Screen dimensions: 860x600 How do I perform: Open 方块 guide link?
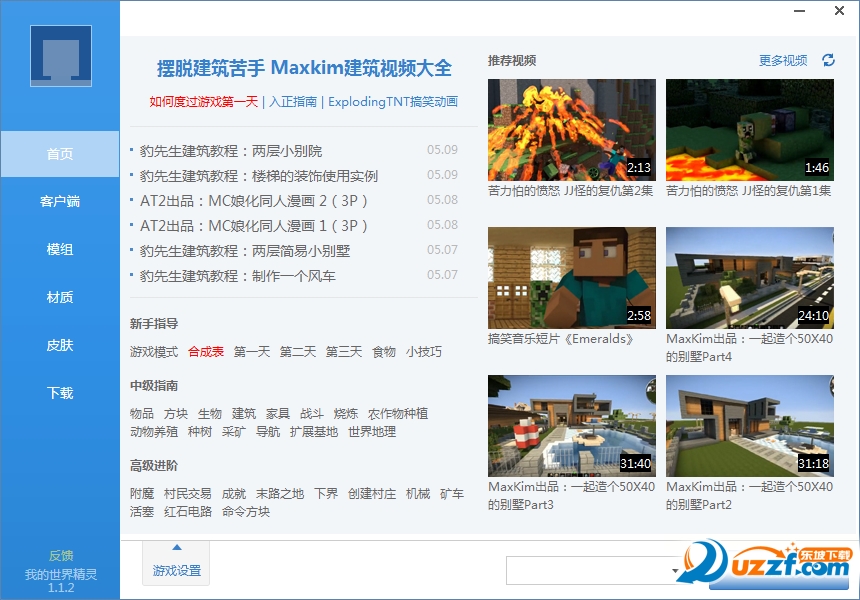tap(176, 414)
